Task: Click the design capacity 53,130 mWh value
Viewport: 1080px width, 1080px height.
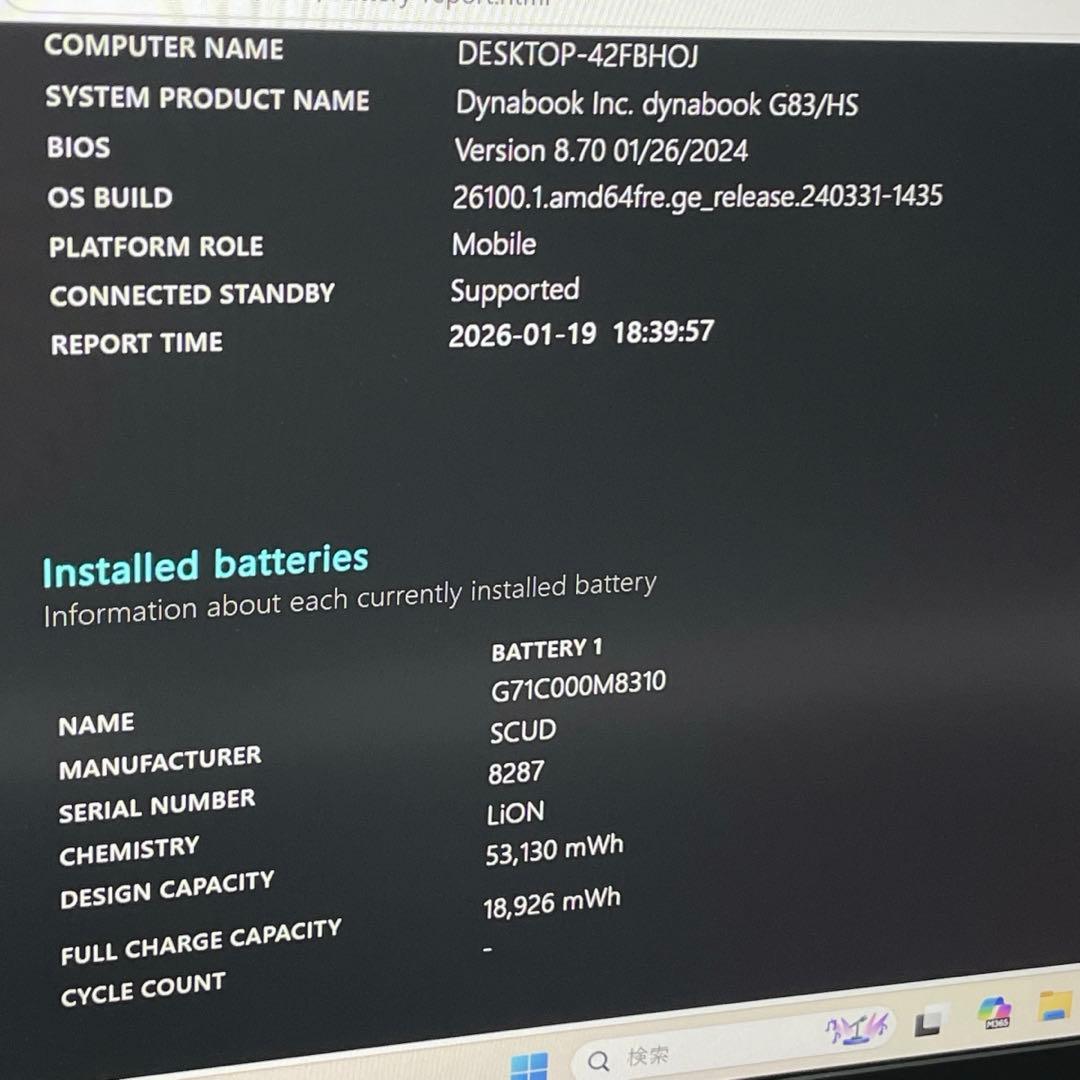Action: click(x=554, y=850)
